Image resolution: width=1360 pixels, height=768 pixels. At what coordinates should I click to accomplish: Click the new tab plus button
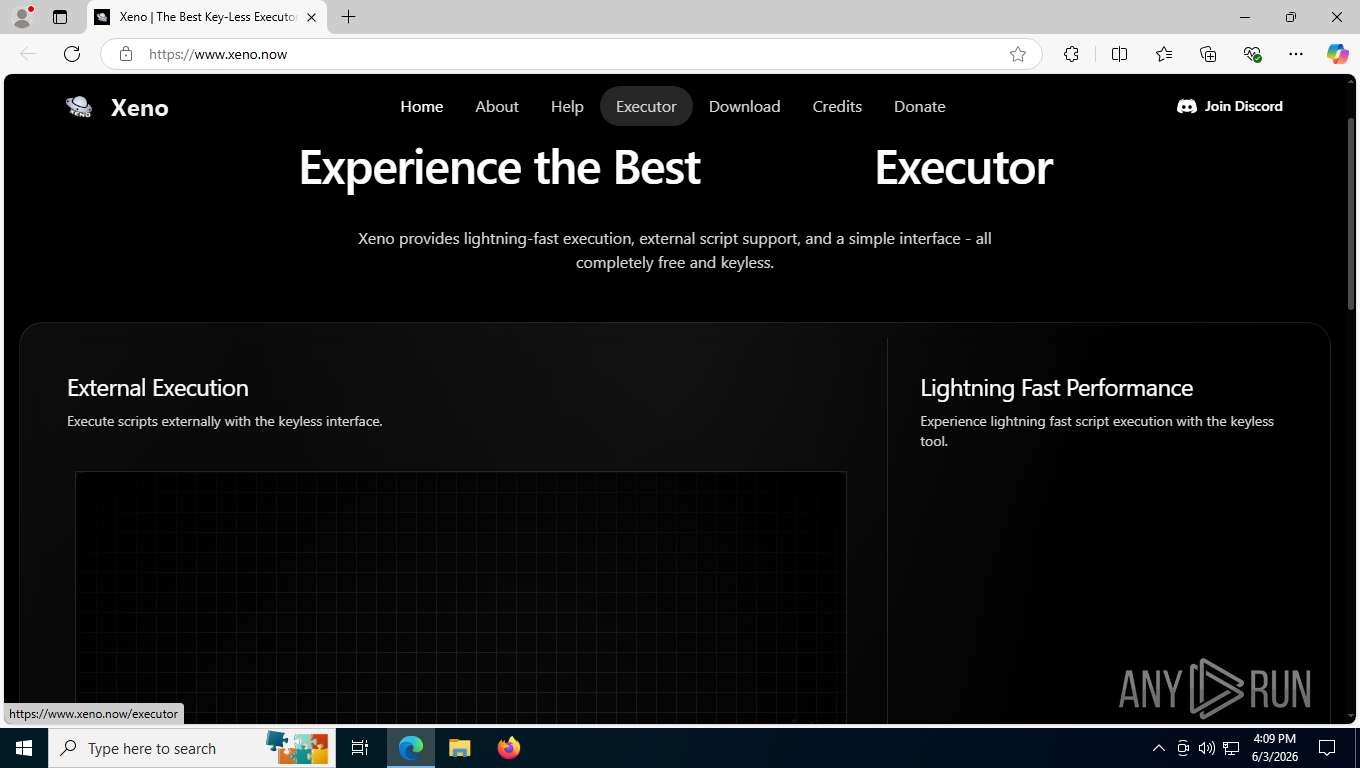click(348, 17)
